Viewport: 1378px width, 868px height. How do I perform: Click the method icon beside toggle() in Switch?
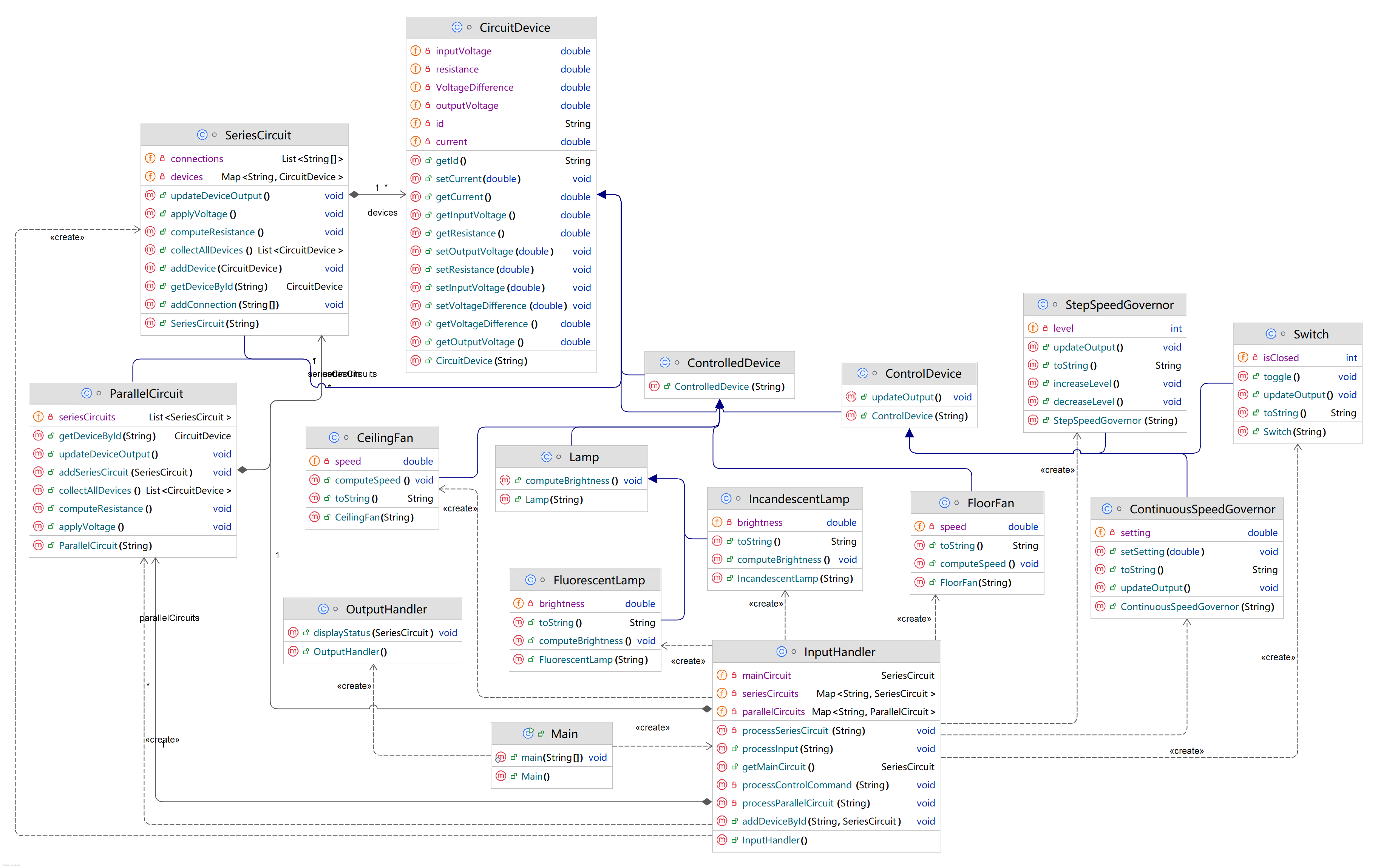tap(1242, 377)
